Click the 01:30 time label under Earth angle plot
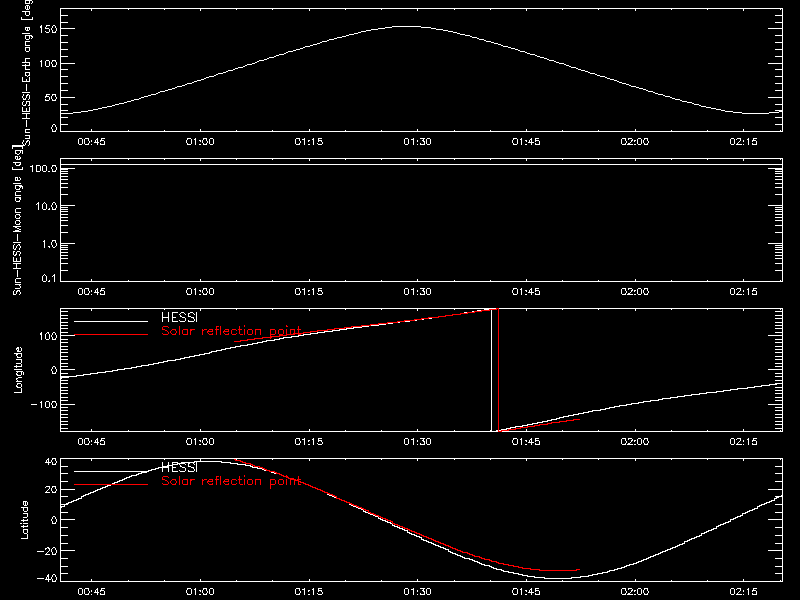 [x=417, y=142]
